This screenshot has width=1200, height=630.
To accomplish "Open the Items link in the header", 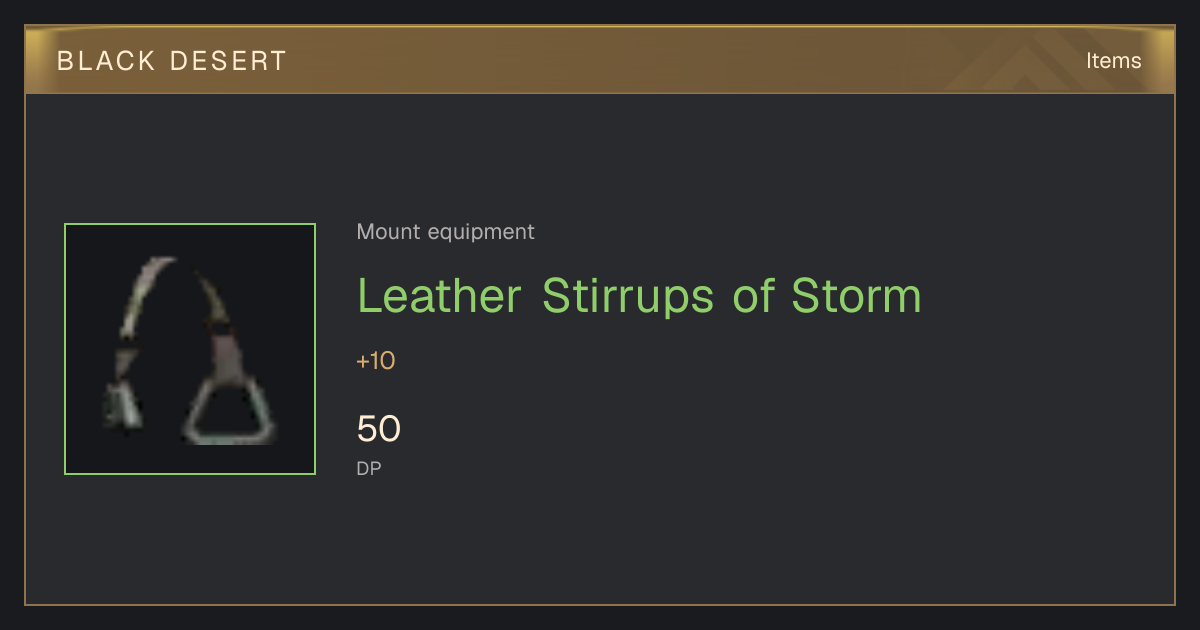I will click(1113, 60).
